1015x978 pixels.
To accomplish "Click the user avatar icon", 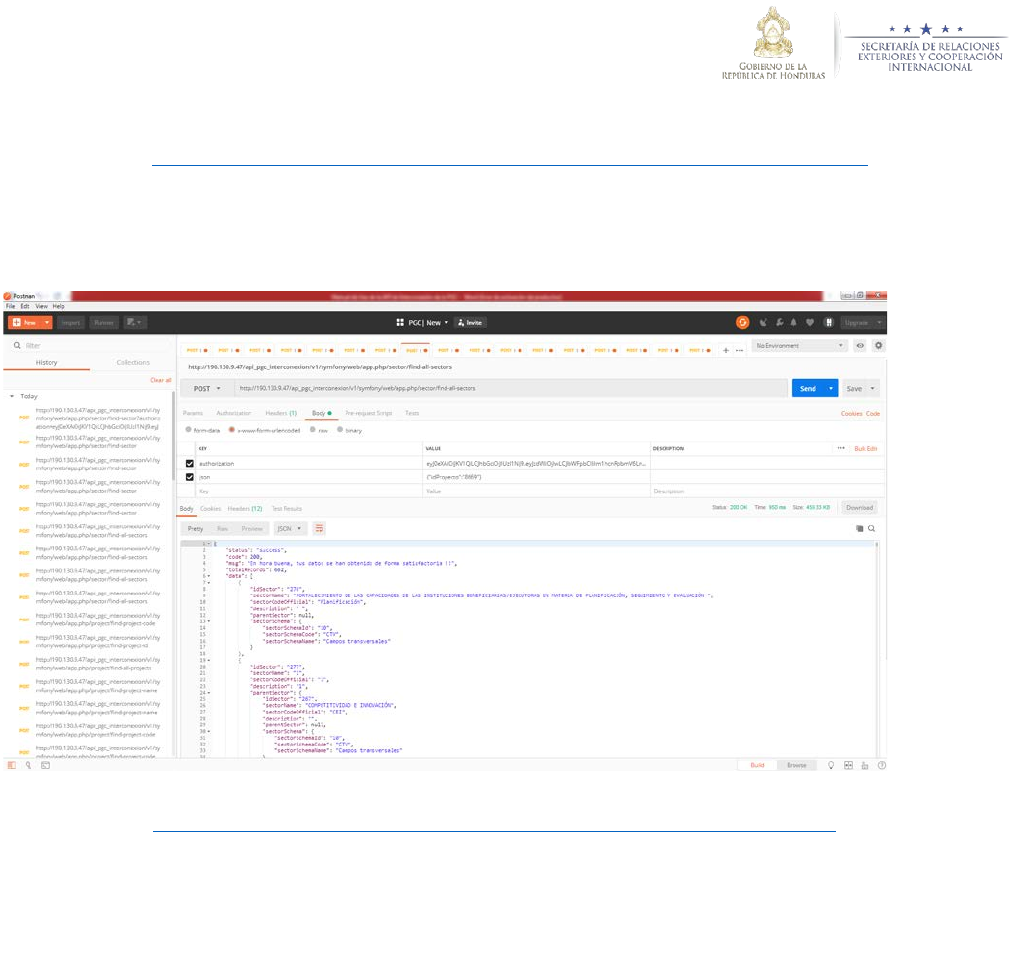I will (829, 322).
